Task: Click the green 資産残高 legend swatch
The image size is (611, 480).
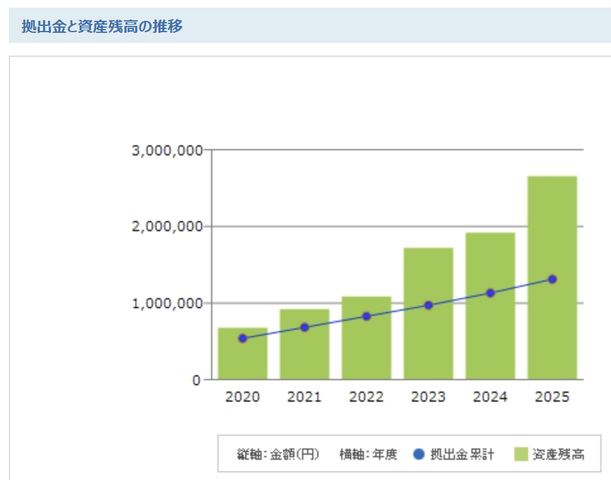Action: point(521,454)
